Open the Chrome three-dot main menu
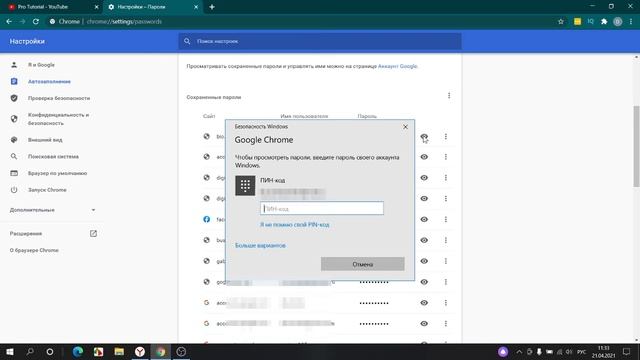 tap(631, 21)
